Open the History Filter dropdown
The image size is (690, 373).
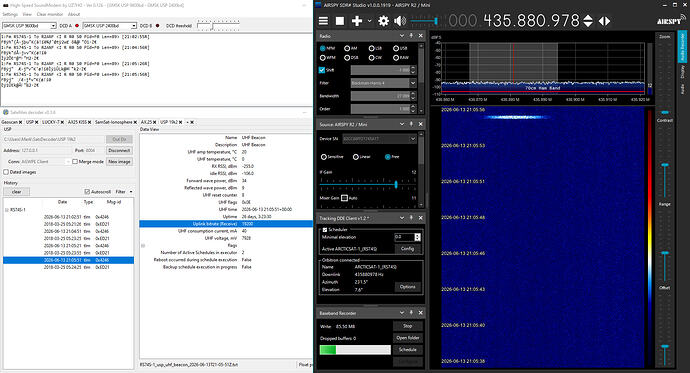tap(124, 192)
